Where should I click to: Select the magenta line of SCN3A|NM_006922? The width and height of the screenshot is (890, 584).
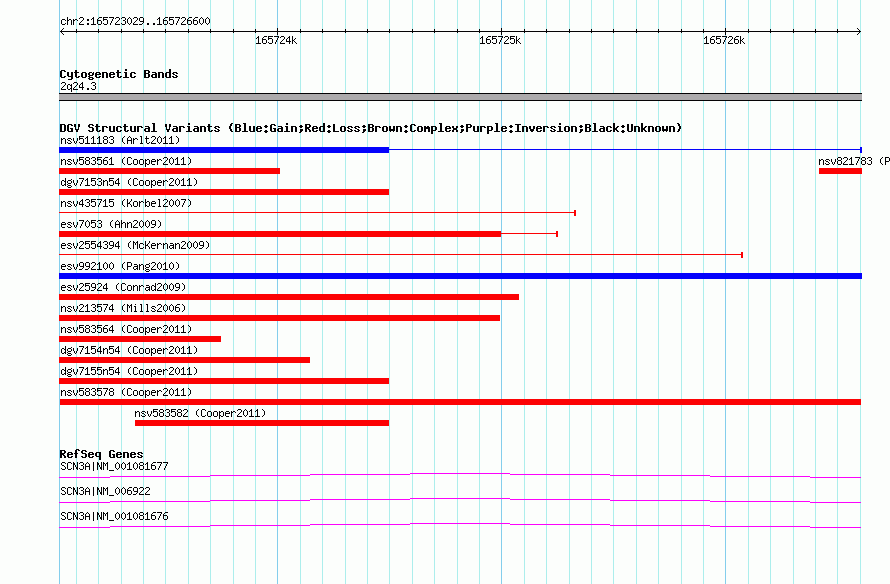(x=460, y=500)
